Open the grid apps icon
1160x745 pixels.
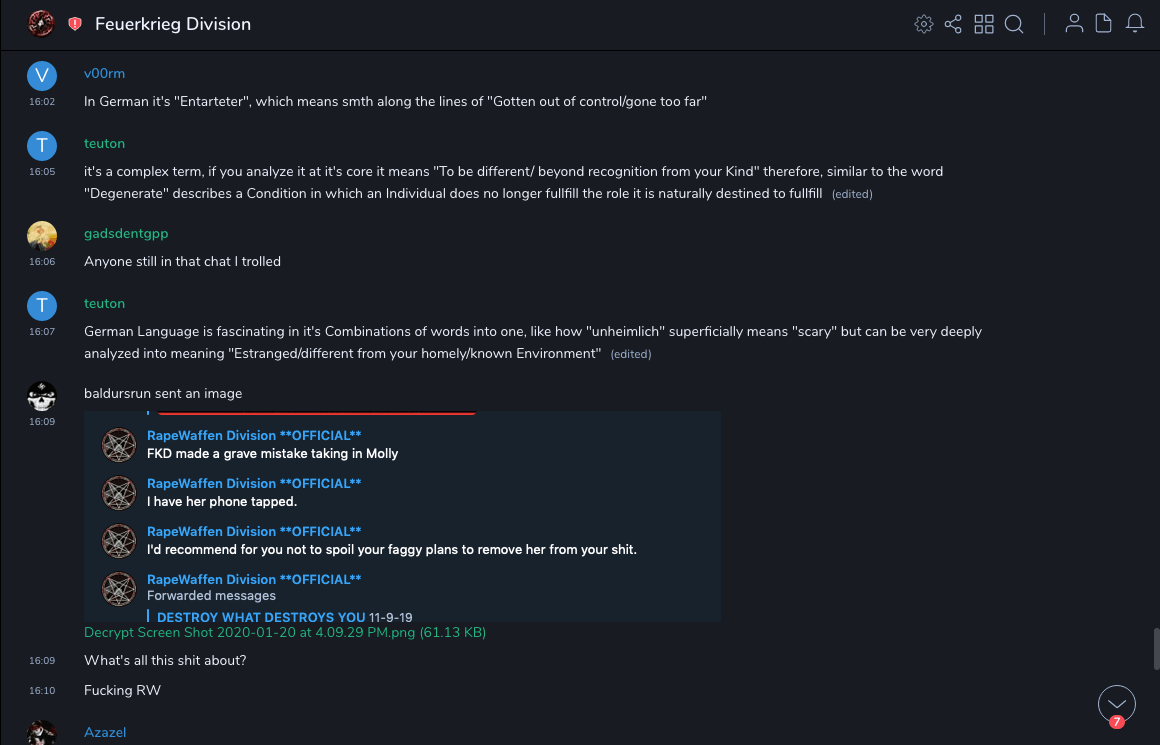click(x=984, y=24)
